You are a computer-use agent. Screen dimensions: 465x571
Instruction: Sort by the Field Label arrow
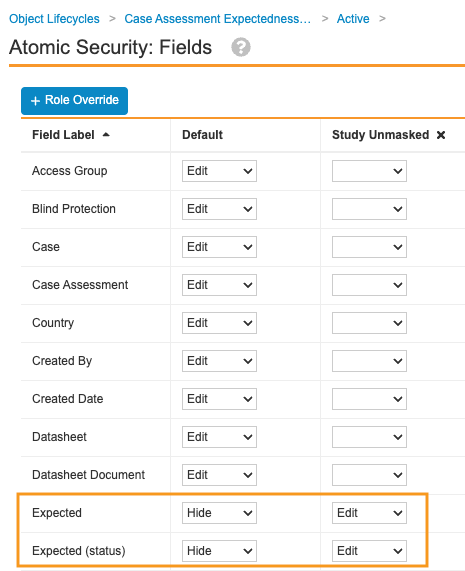tap(106, 135)
